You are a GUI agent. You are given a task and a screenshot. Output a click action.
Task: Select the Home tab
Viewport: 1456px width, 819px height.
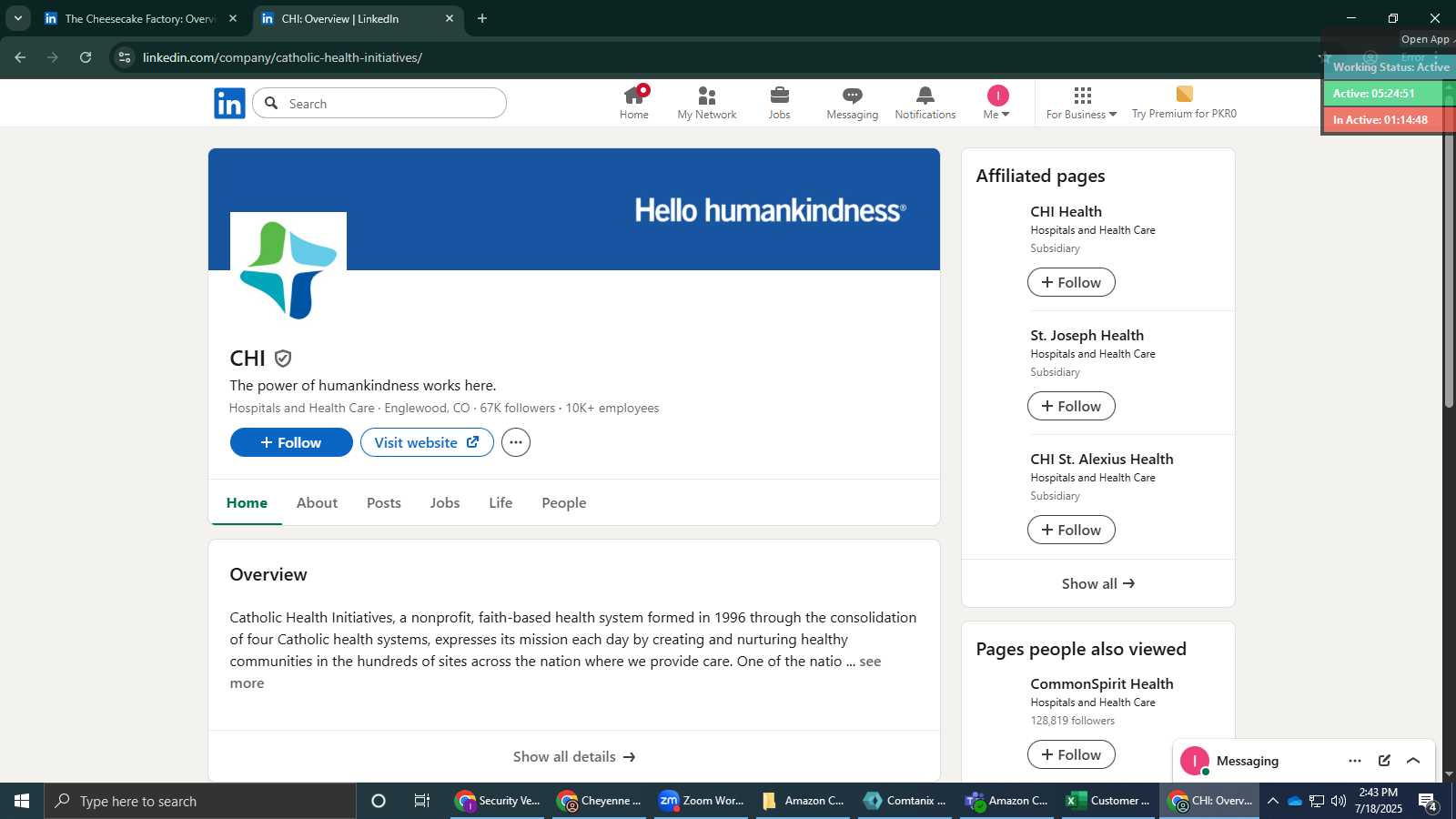pyautogui.click(x=247, y=502)
